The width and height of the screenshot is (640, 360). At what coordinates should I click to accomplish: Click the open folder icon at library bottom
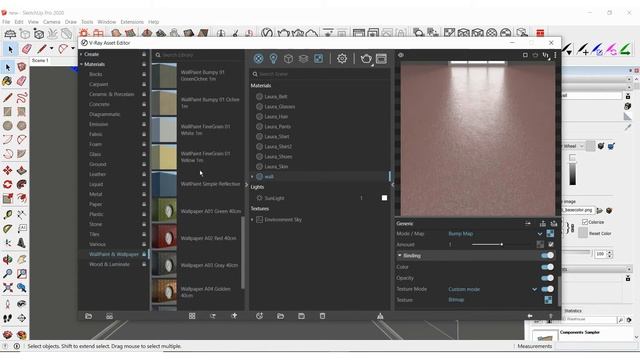pyautogui.click(x=89, y=316)
